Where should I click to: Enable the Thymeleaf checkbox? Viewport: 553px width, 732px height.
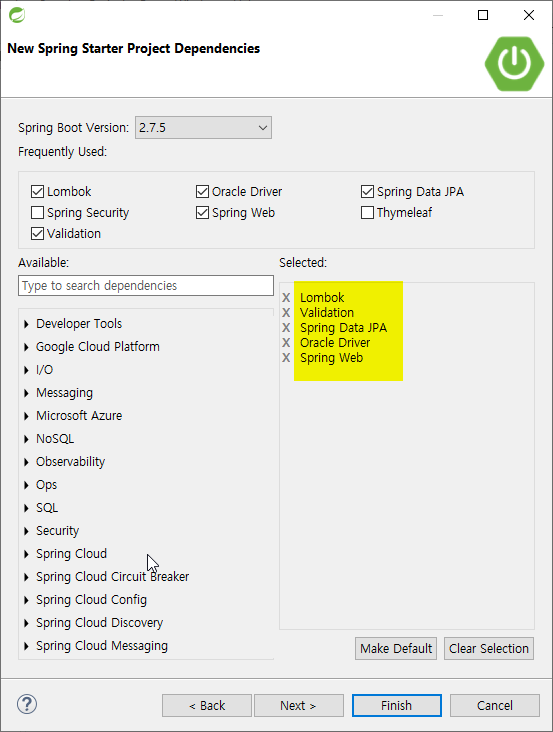(x=367, y=212)
